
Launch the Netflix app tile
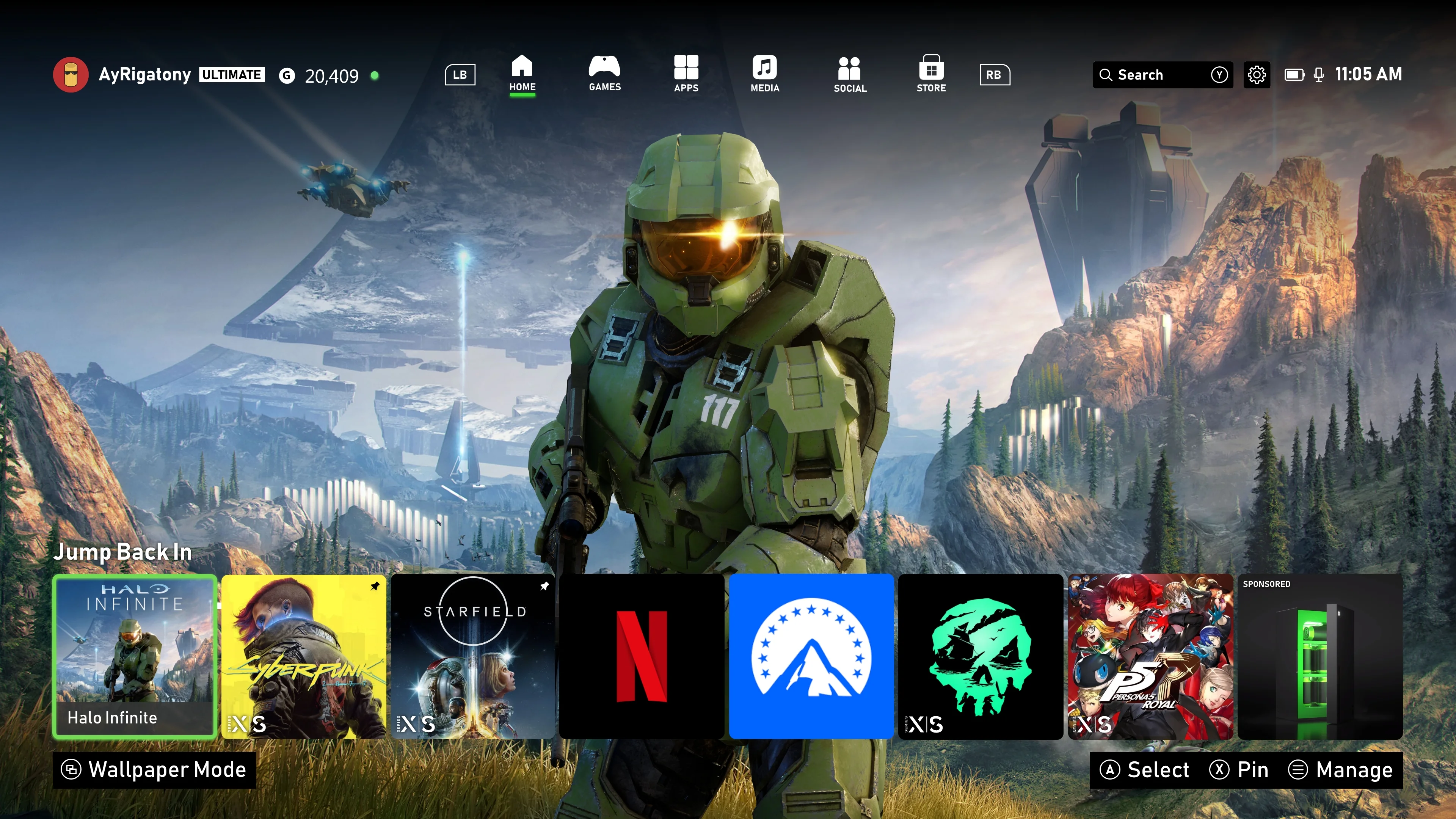tap(642, 656)
